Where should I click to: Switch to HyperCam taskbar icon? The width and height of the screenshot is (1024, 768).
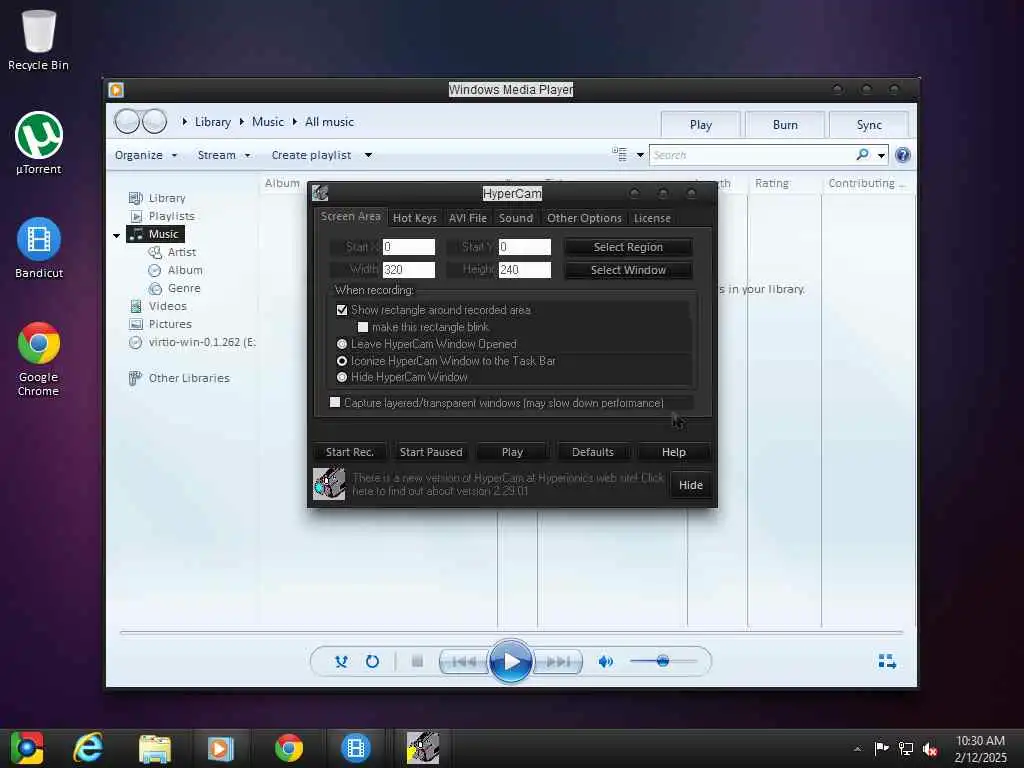tap(423, 748)
